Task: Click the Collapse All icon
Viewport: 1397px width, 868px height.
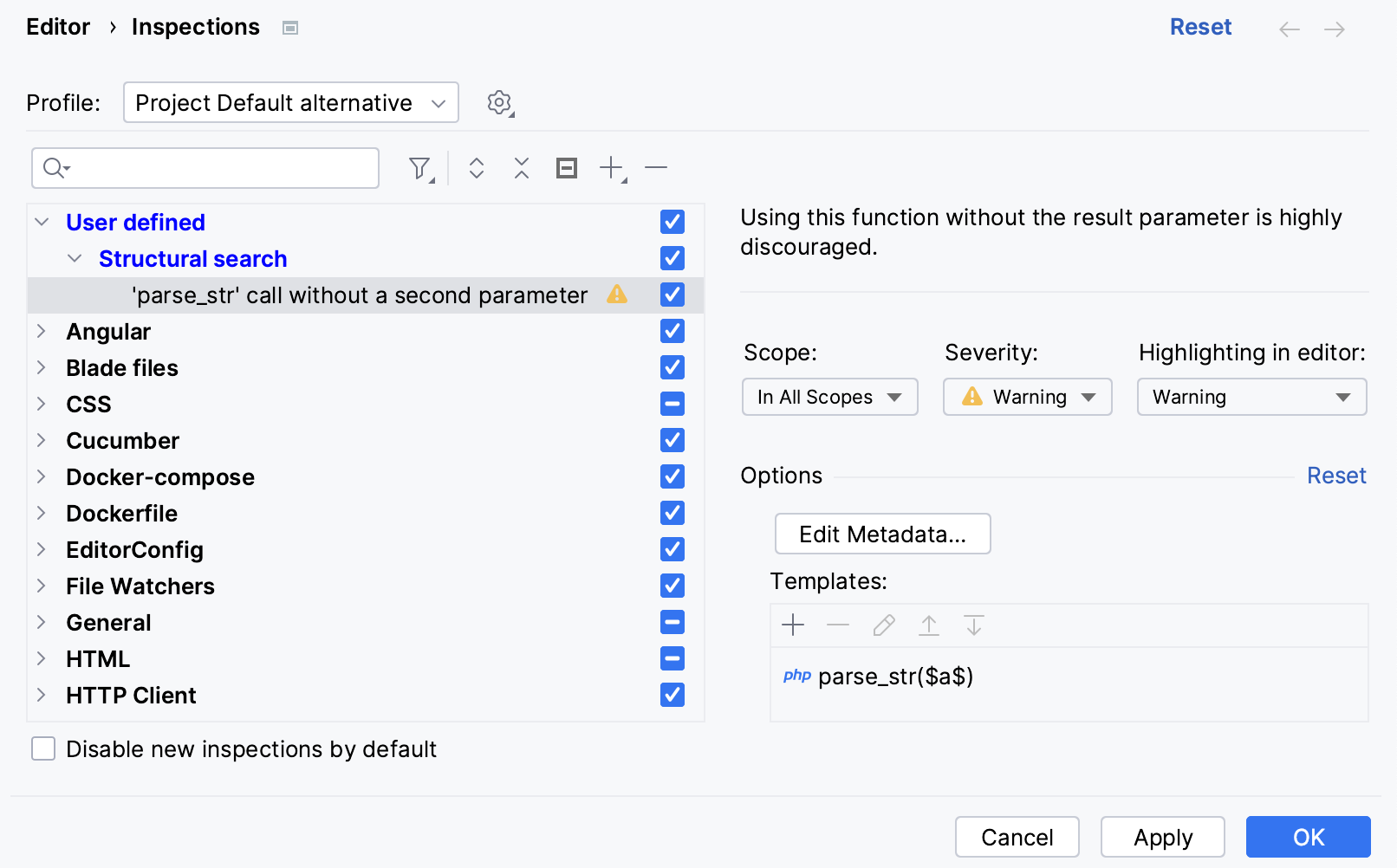Action: [x=521, y=168]
